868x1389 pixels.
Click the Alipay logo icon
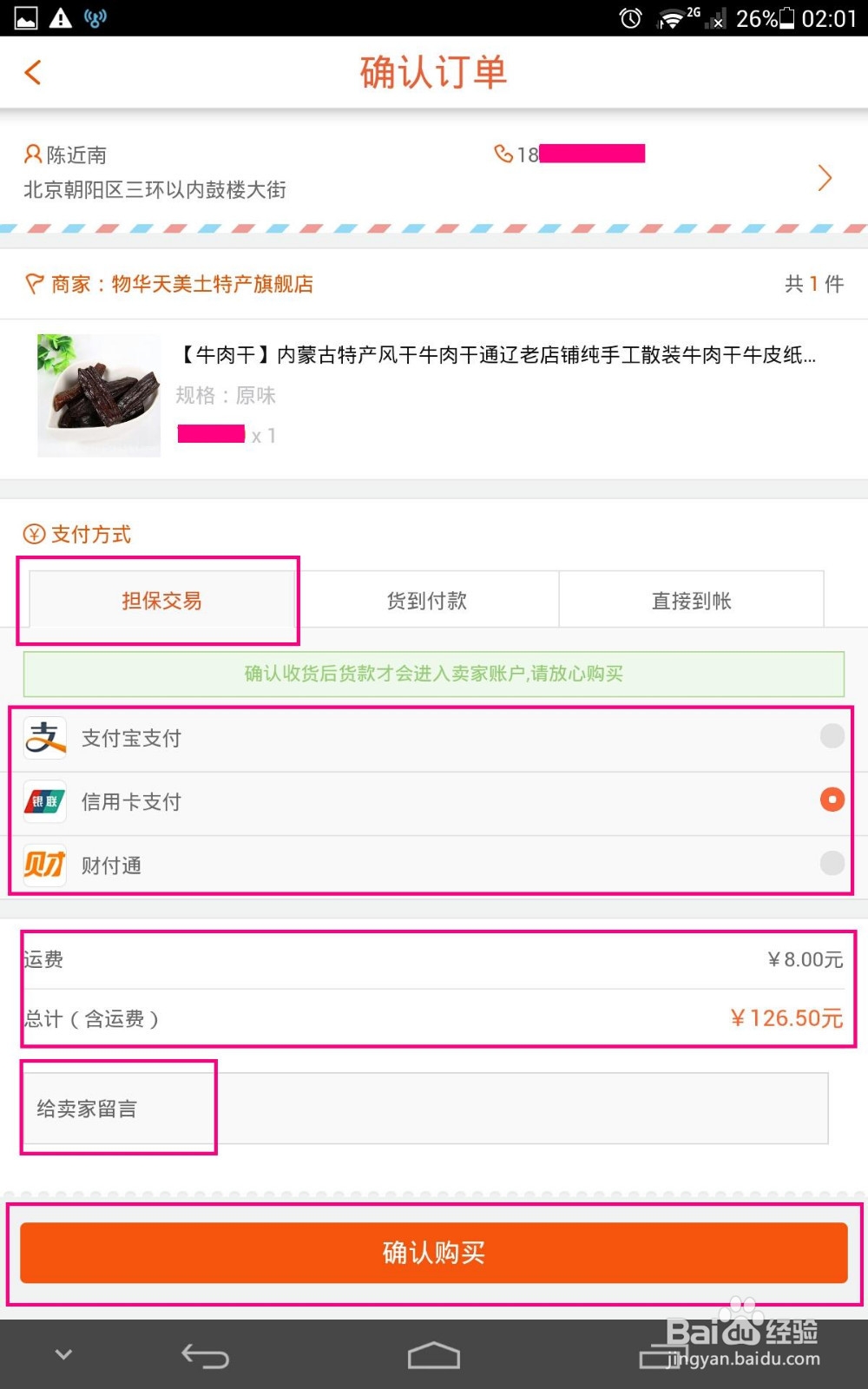(45, 739)
